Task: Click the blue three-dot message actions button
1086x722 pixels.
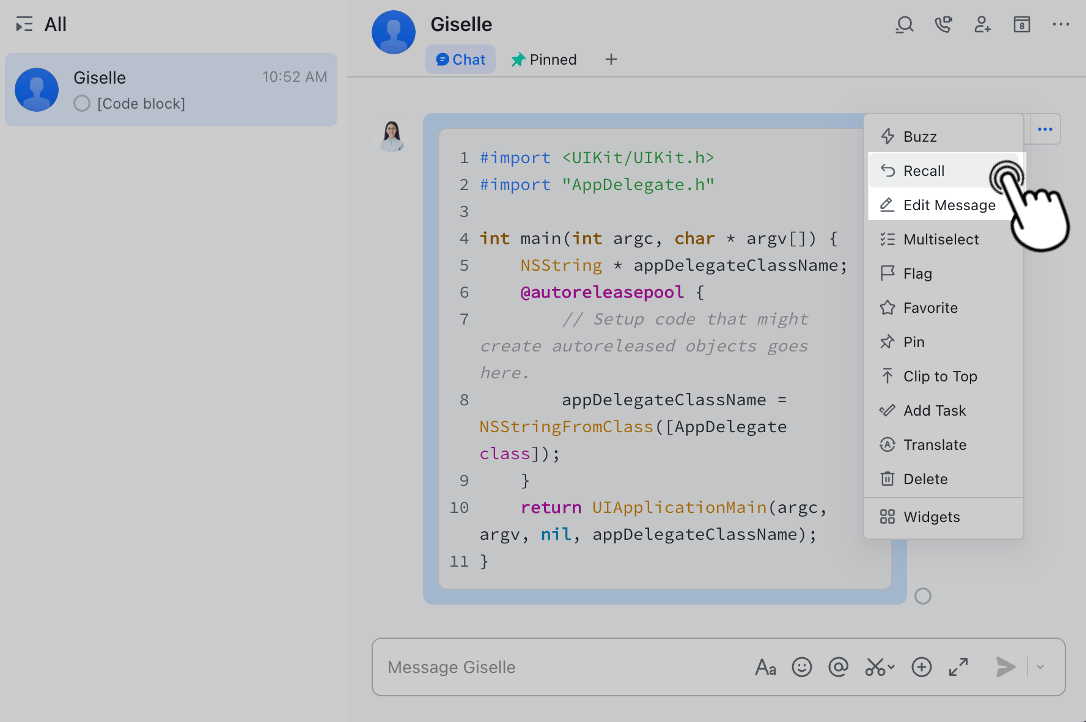Action: 1044,129
